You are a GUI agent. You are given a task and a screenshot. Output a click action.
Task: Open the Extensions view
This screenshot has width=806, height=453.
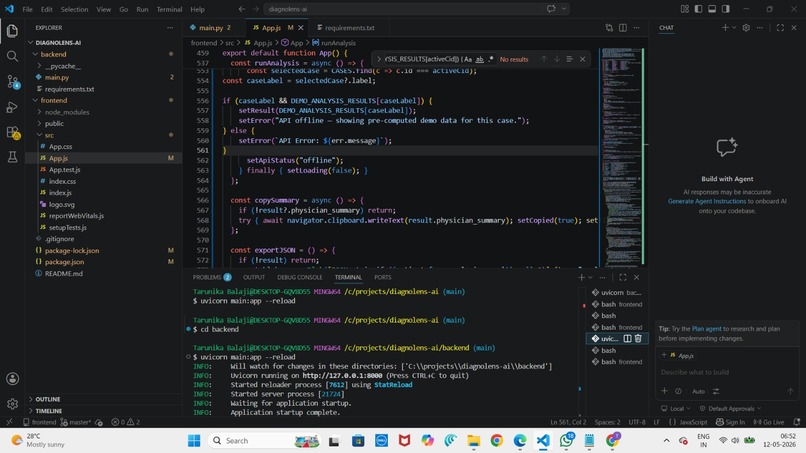tap(12, 132)
